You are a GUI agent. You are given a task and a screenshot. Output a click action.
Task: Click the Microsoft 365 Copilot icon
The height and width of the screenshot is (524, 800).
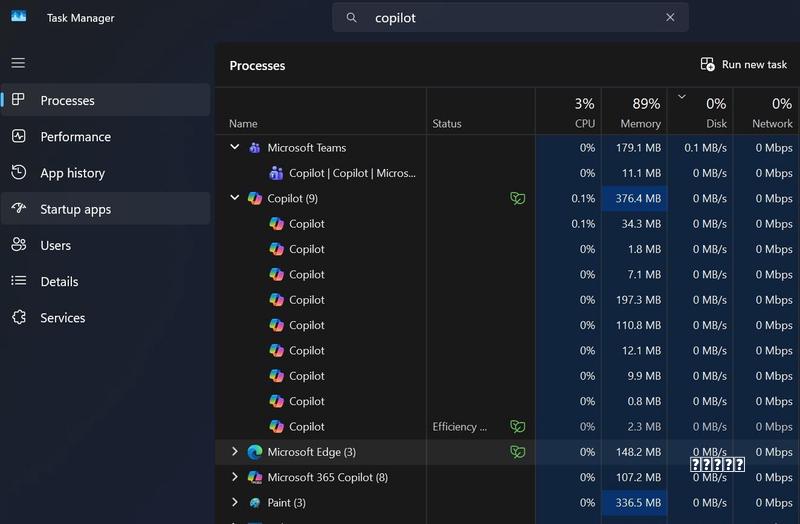(x=255, y=478)
